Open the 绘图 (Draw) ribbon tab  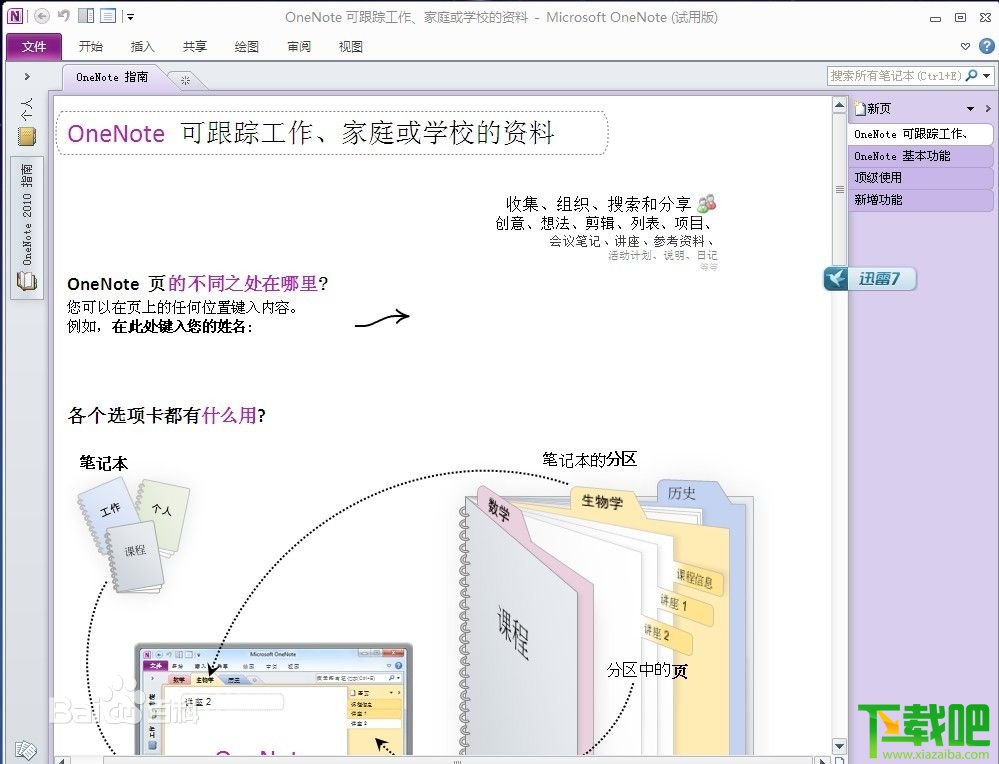pos(247,47)
